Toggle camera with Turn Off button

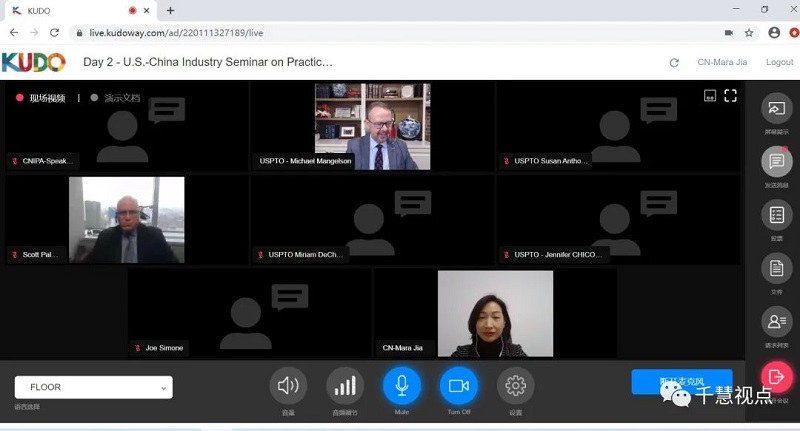coord(459,385)
